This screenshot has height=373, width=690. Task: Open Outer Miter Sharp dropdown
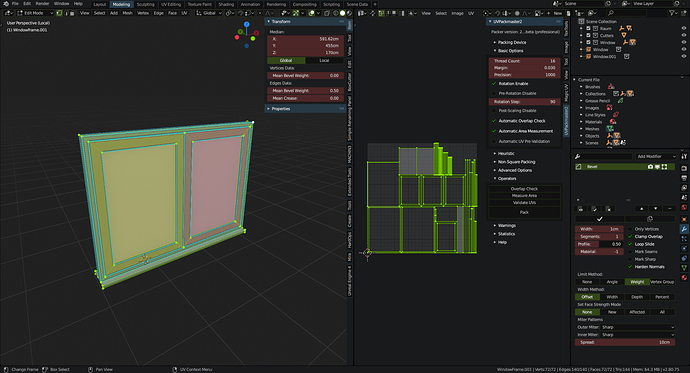pyautogui.click(x=638, y=327)
